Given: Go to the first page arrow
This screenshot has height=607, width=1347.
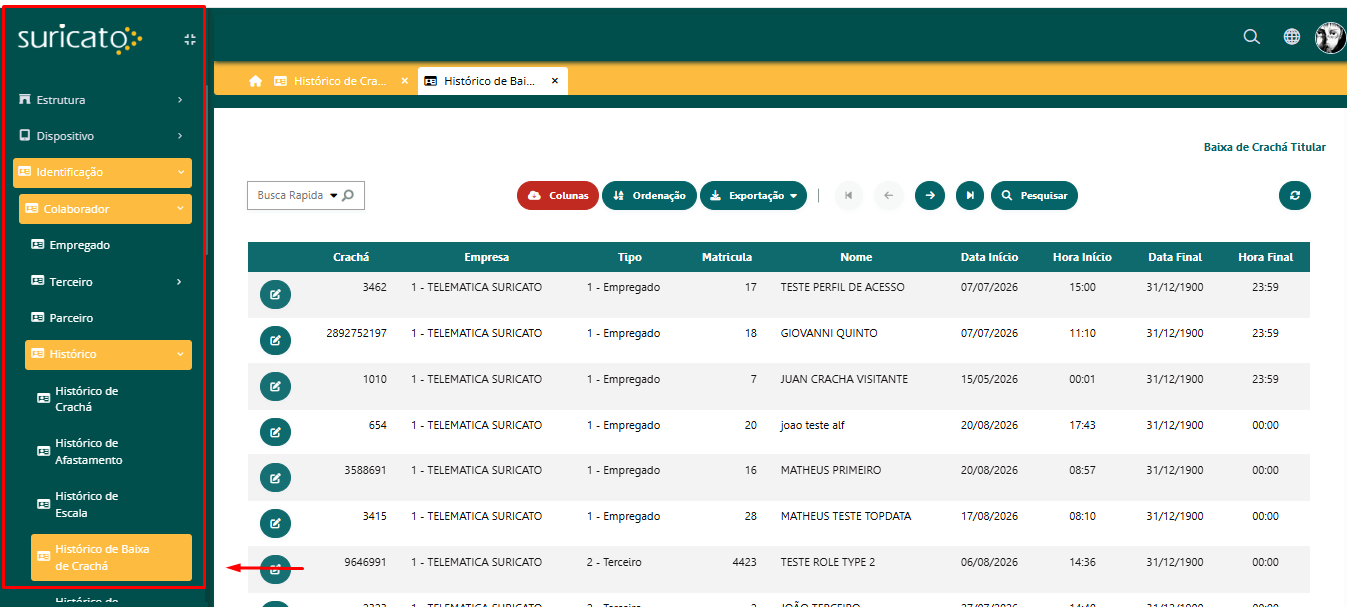Looking at the screenshot, I should [848, 196].
